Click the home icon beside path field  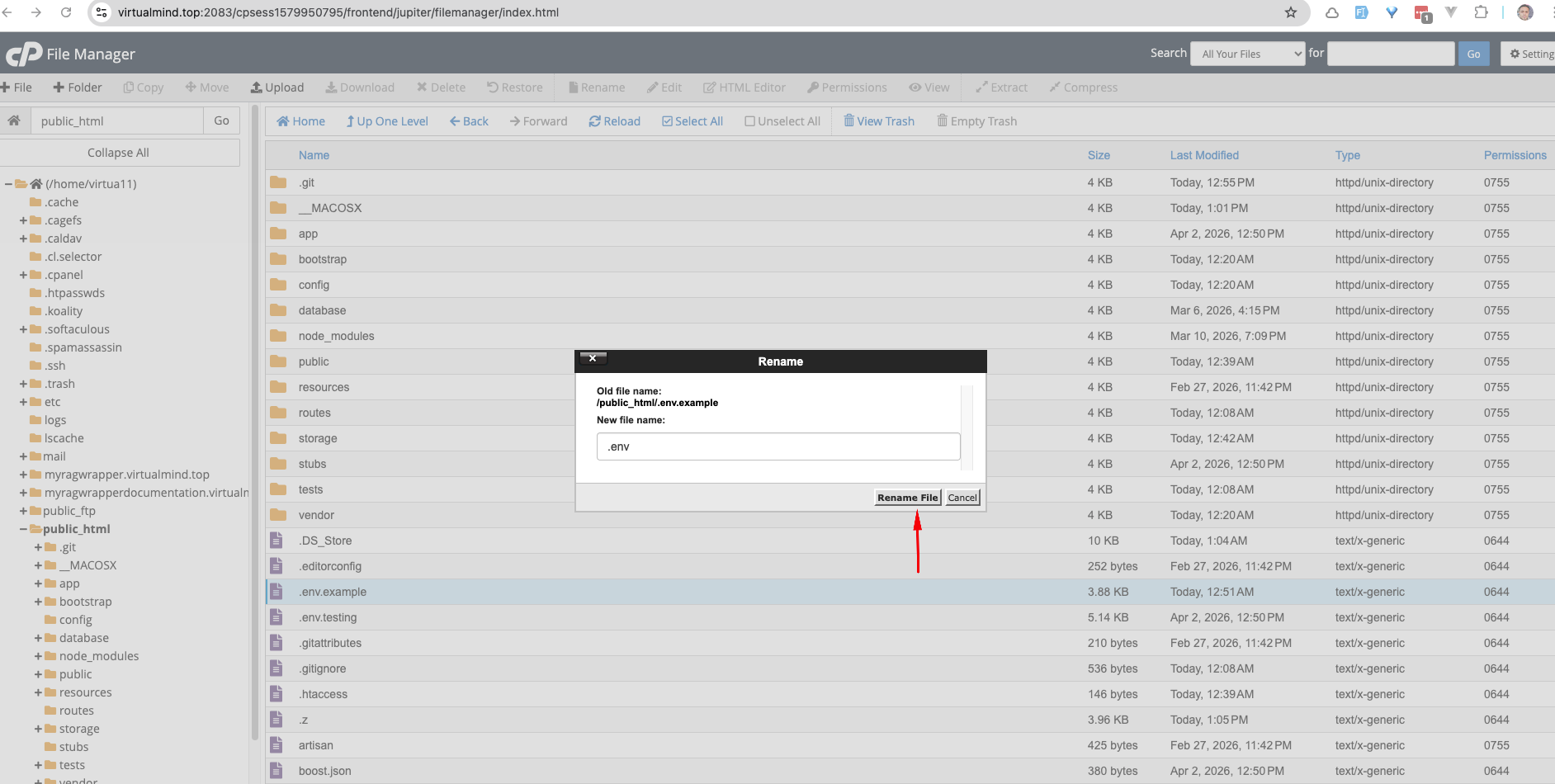(x=14, y=120)
